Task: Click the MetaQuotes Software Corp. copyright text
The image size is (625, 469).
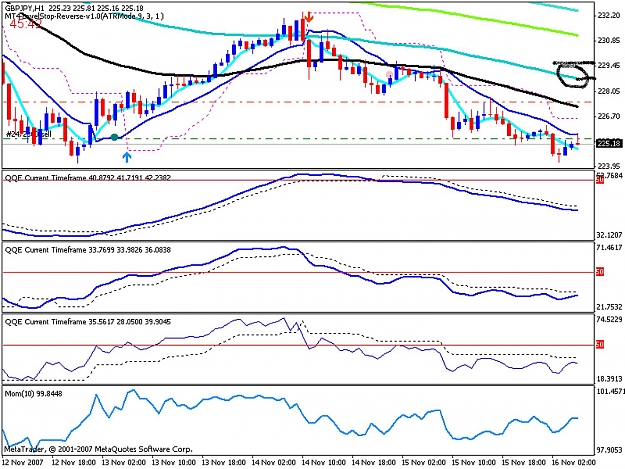Action: (x=98, y=449)
